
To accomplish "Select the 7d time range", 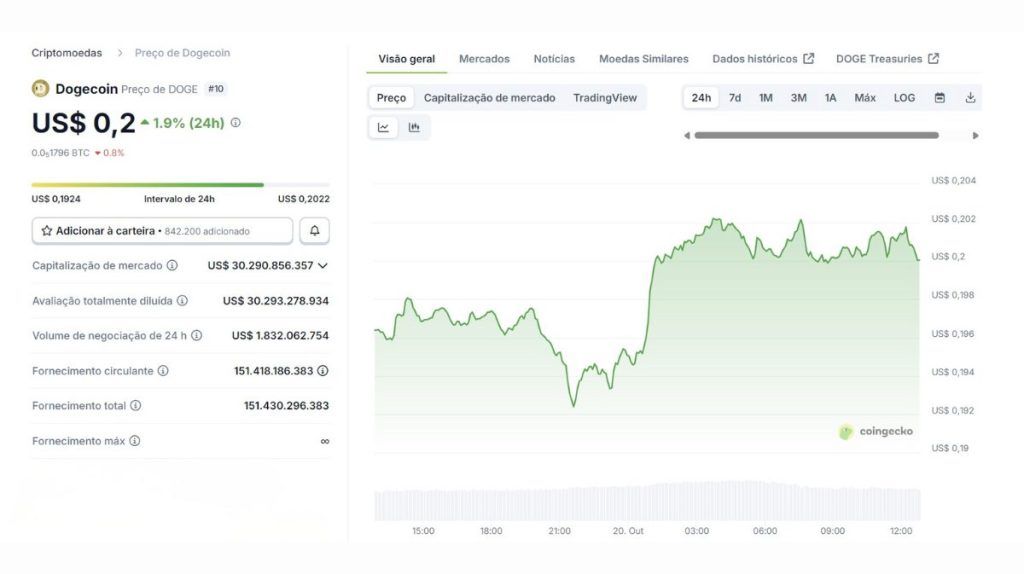I will pos(735,98).
